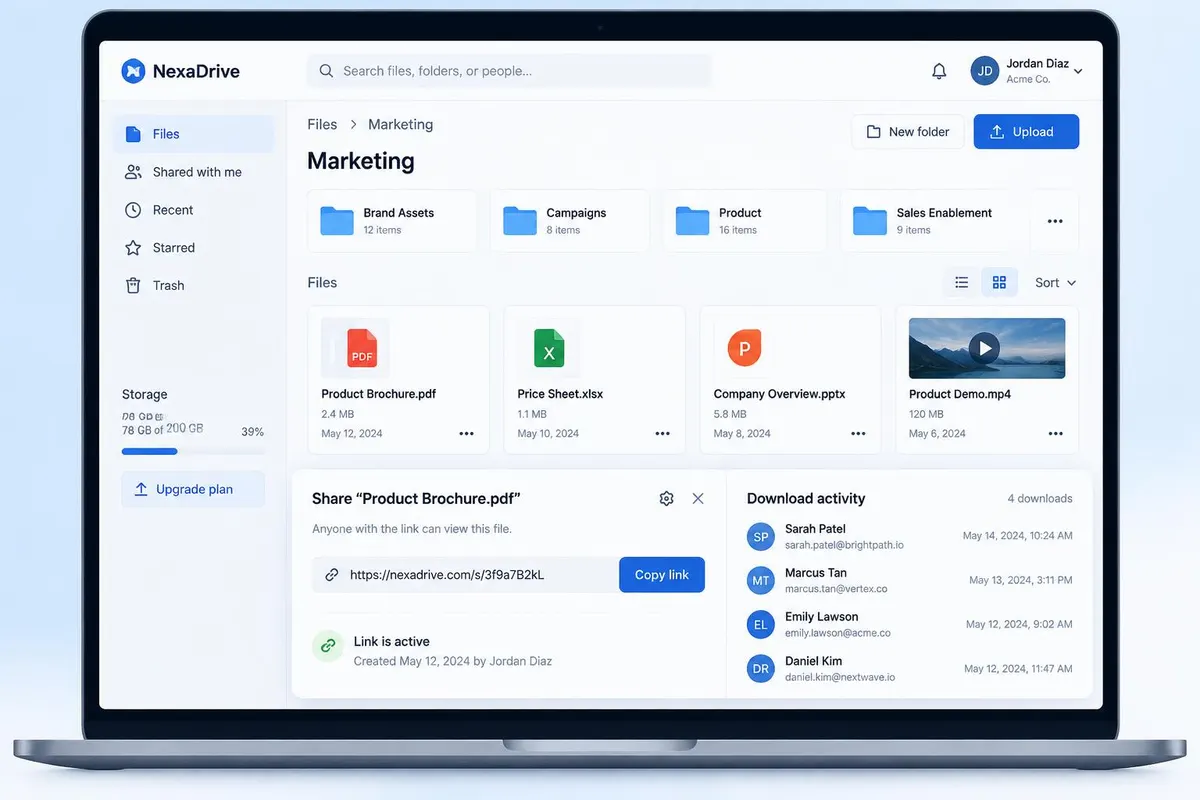Screen dimensions: 1200x800
Task: Click the NexaDrive logo
Action: 180,71
